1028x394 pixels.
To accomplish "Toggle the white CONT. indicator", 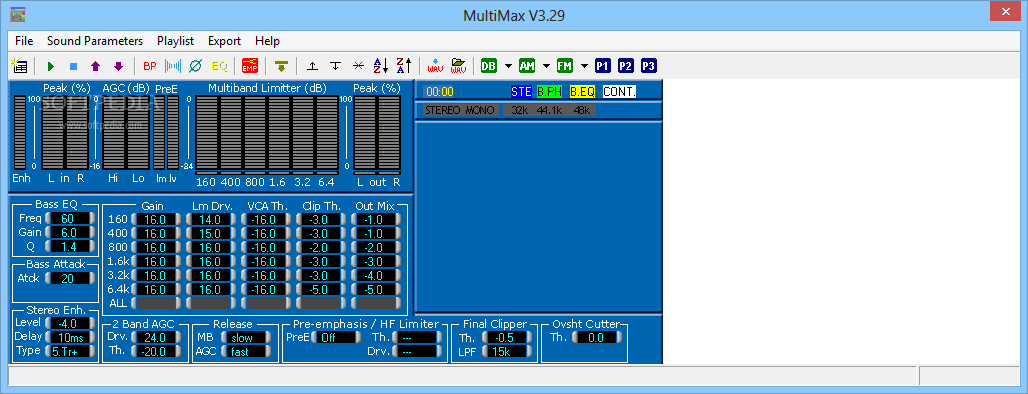I will [620, 92].
